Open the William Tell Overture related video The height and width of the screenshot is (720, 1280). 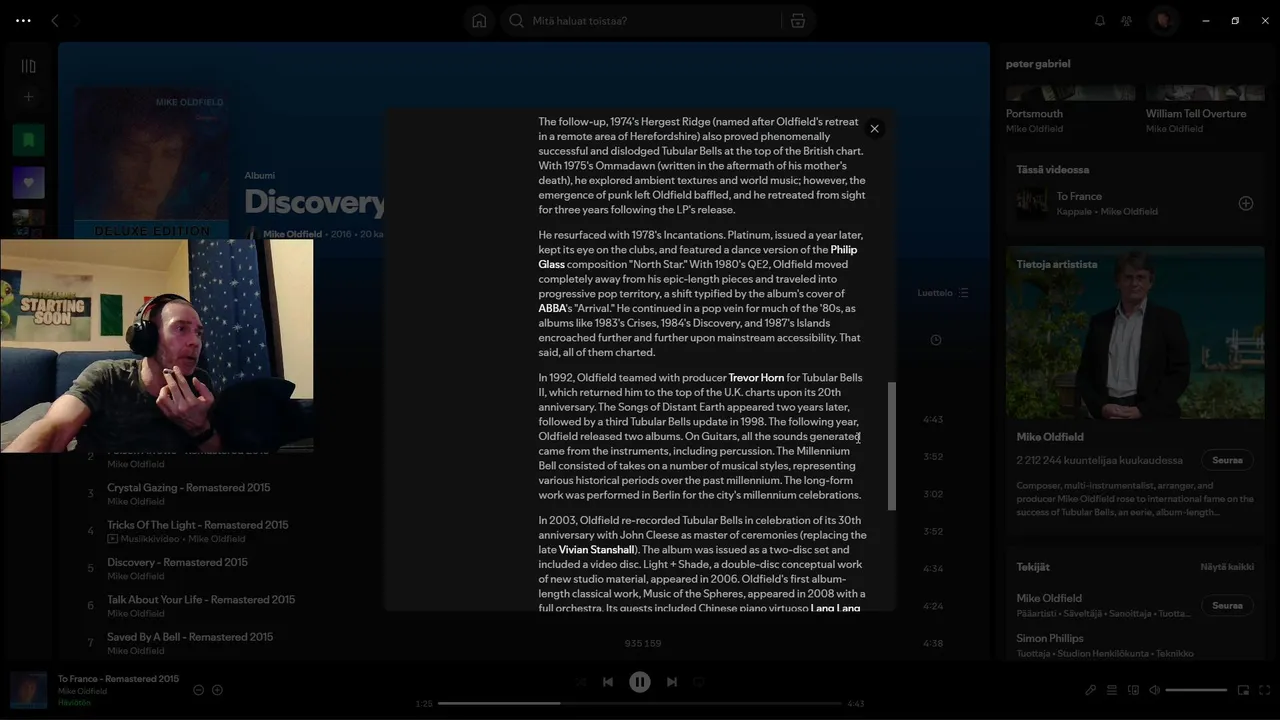pos(1196,114)
